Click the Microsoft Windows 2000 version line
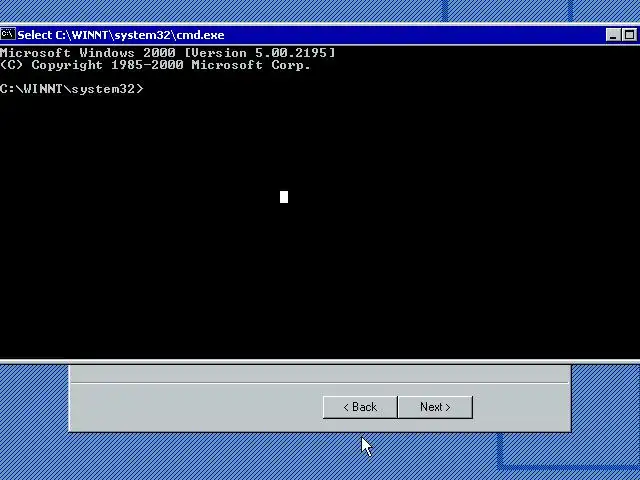640x480 pixels. pos(167,53)
